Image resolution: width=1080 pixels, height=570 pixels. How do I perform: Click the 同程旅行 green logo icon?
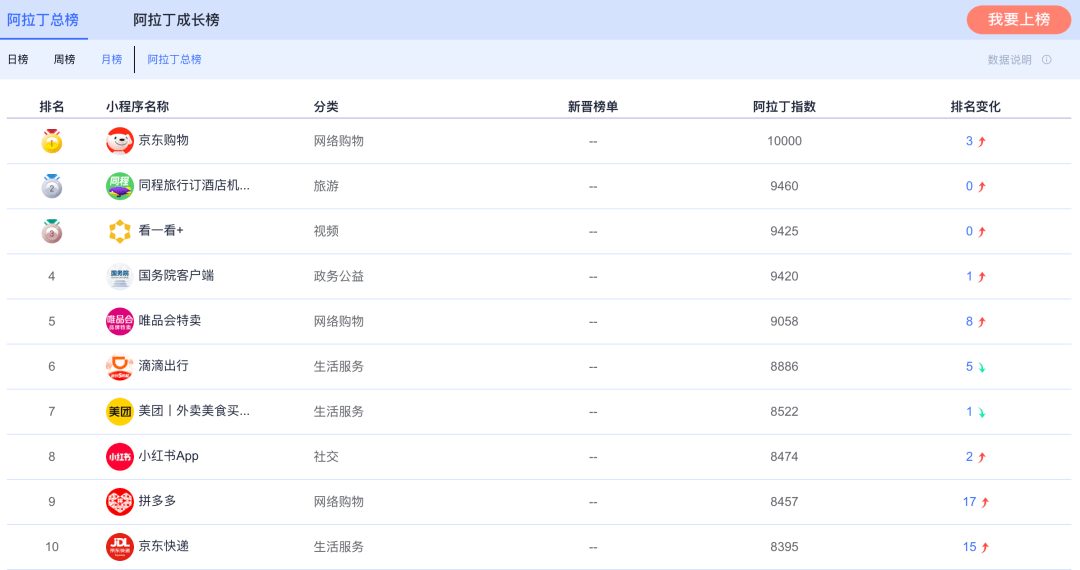tap(120, 186)
